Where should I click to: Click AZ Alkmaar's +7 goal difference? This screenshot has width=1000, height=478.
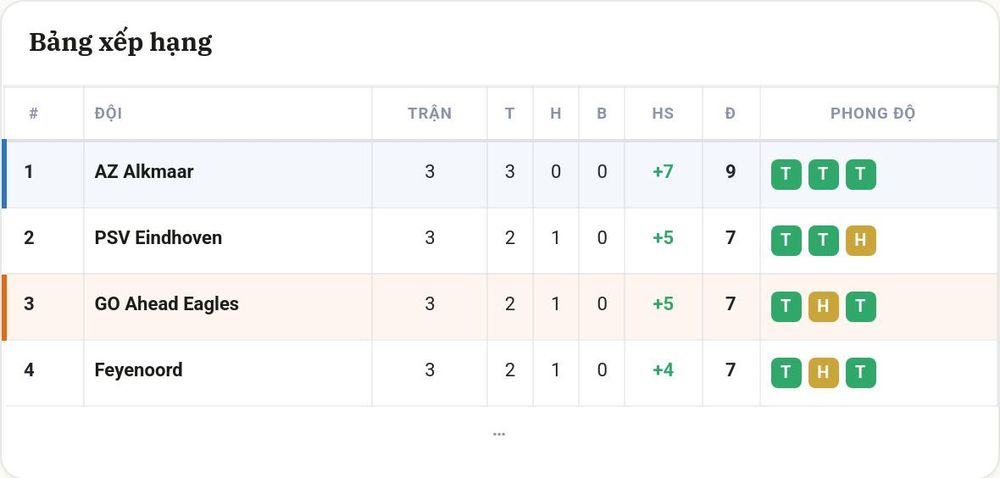[x=663, y=171]
